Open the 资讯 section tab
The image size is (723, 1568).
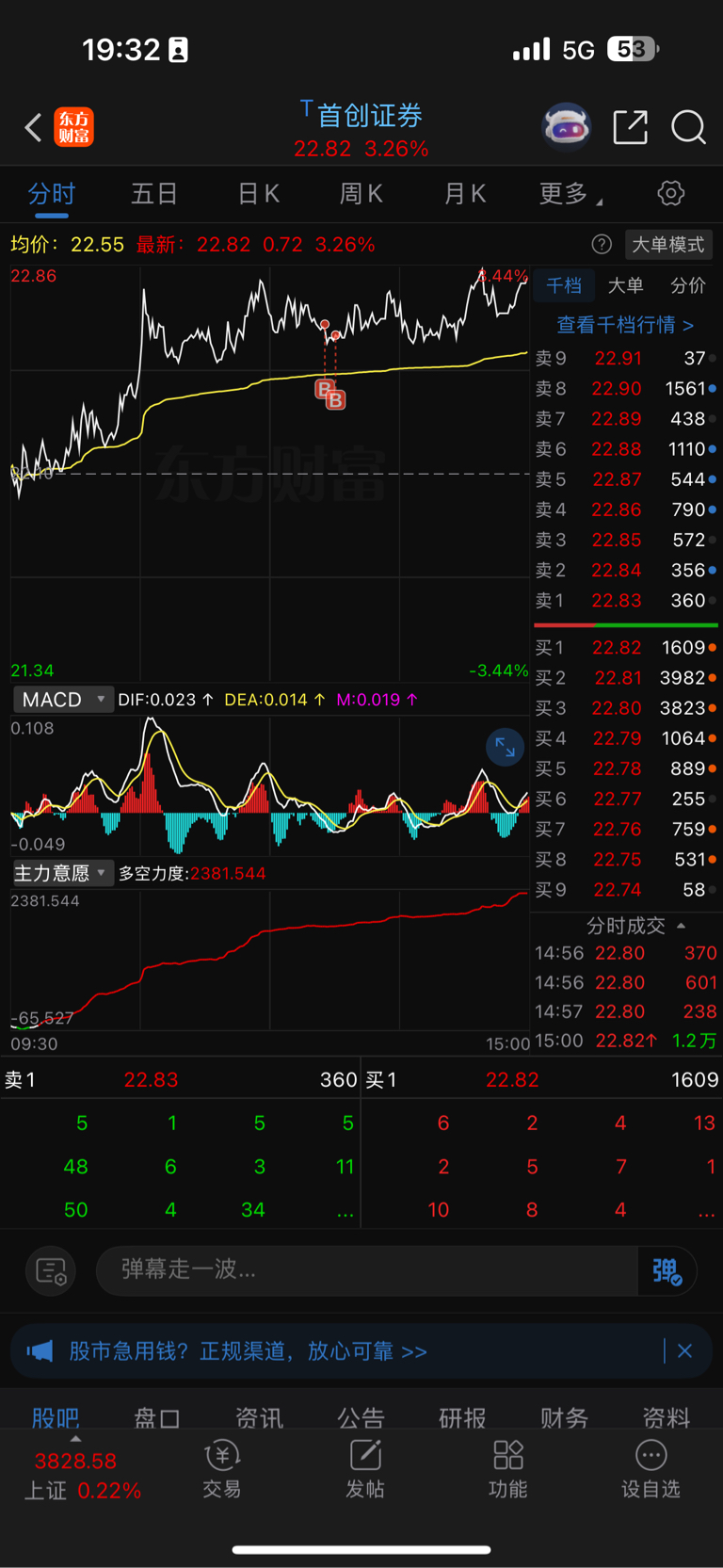[x=259, y=1417]
